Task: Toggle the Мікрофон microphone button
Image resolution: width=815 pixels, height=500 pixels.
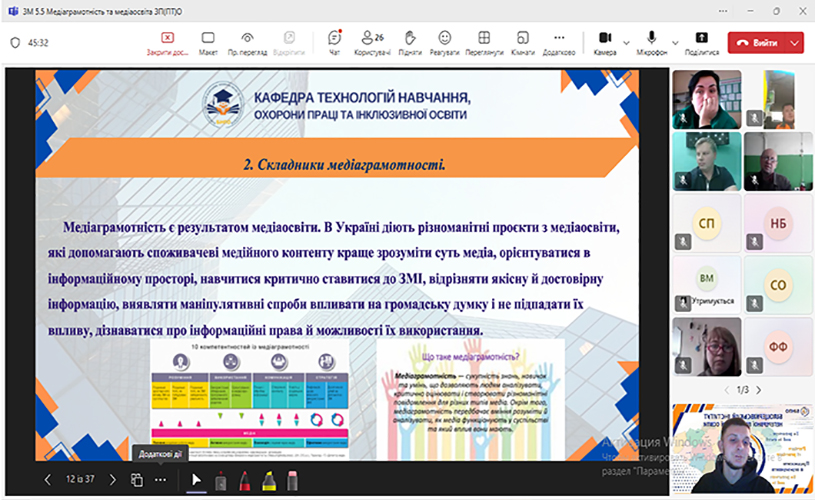Action: coord(651,42)
